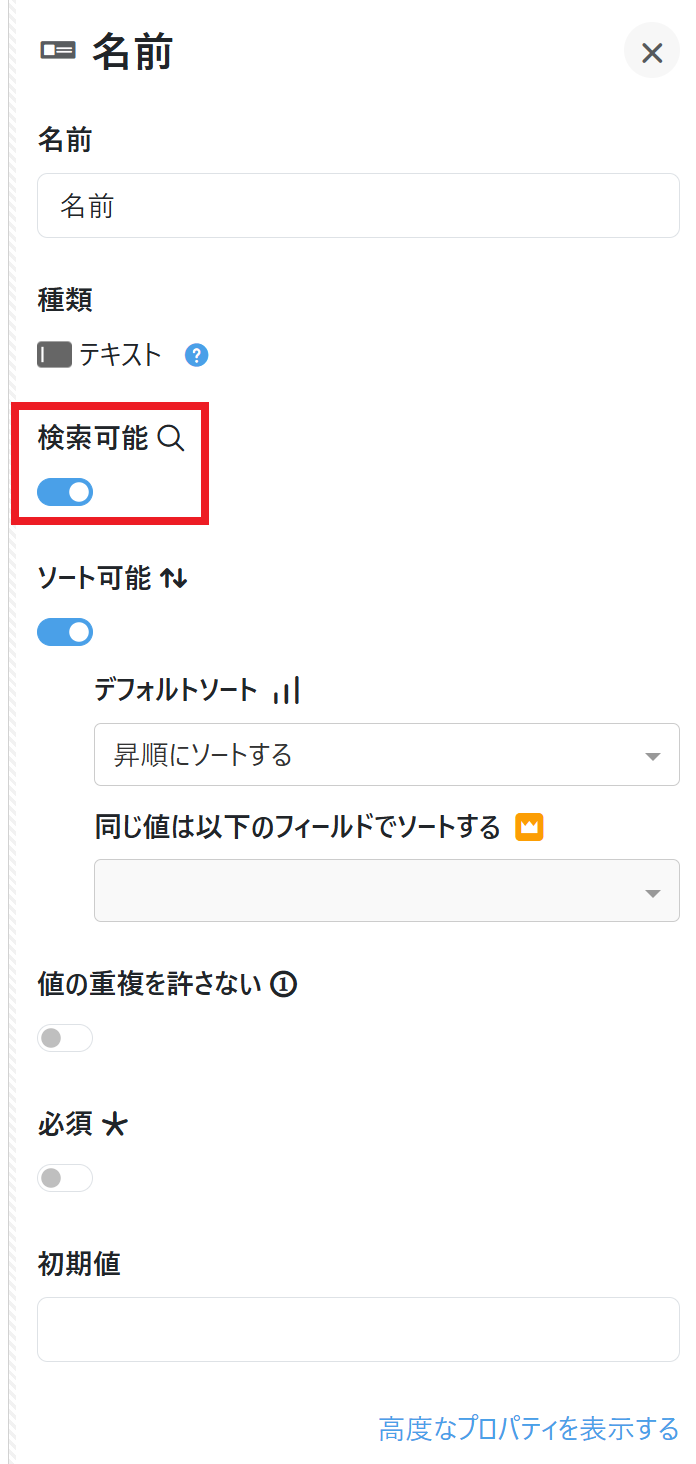Click the text type icon under 種類
The height and width of the screenshot is (1464, 696).
[x=54, y=355]
